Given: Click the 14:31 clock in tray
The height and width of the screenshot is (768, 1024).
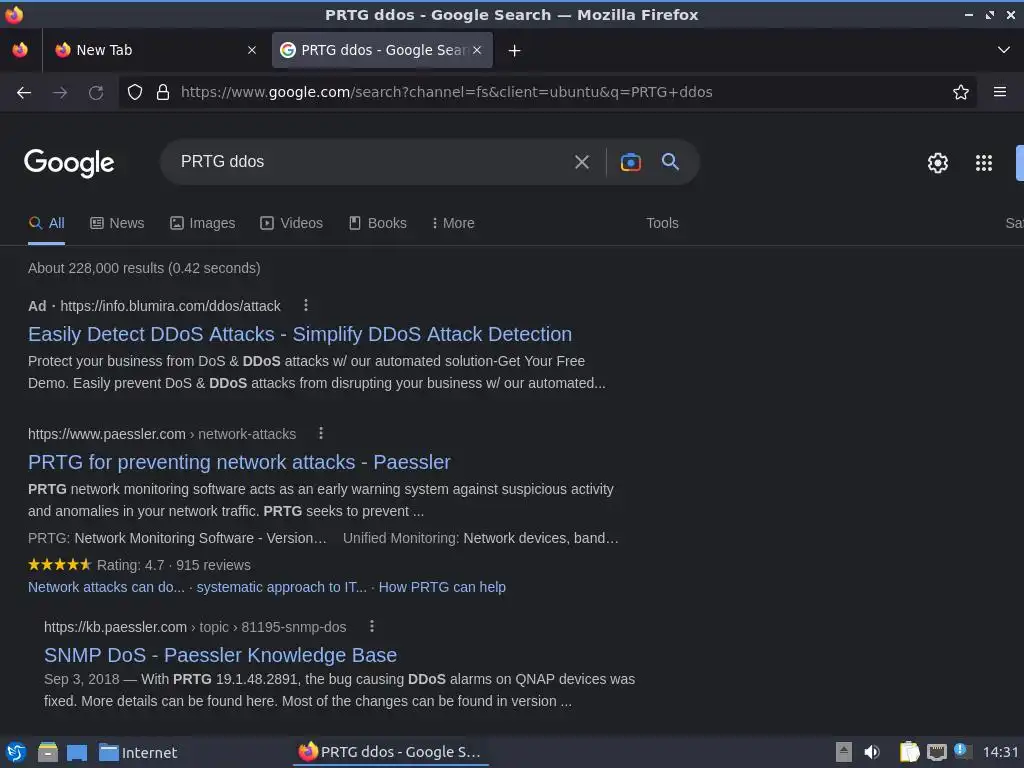Looking at the screenshot, I should coord(1000,752).
